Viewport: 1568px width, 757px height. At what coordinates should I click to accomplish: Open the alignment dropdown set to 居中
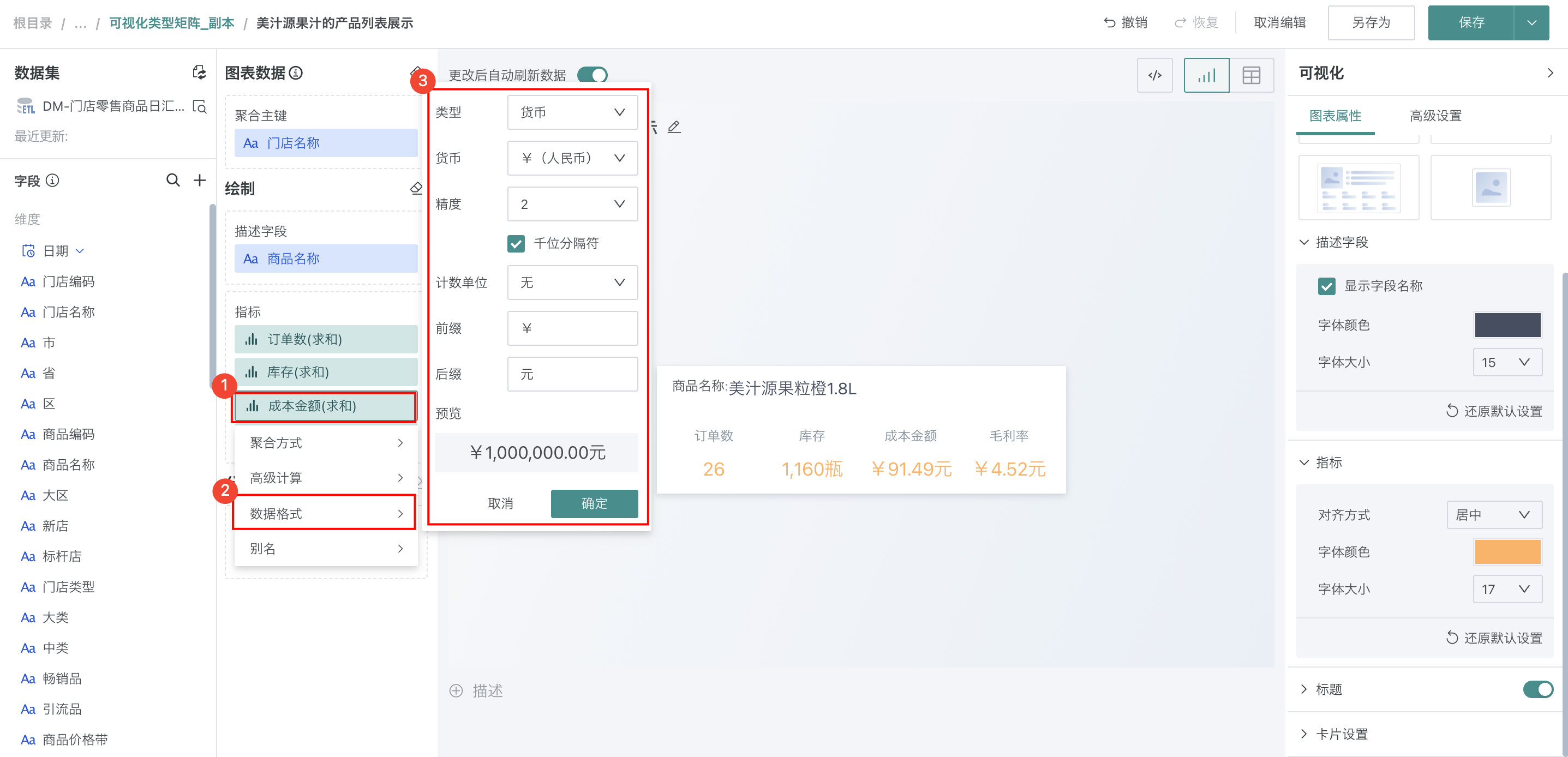click(x=1493, y=515)
